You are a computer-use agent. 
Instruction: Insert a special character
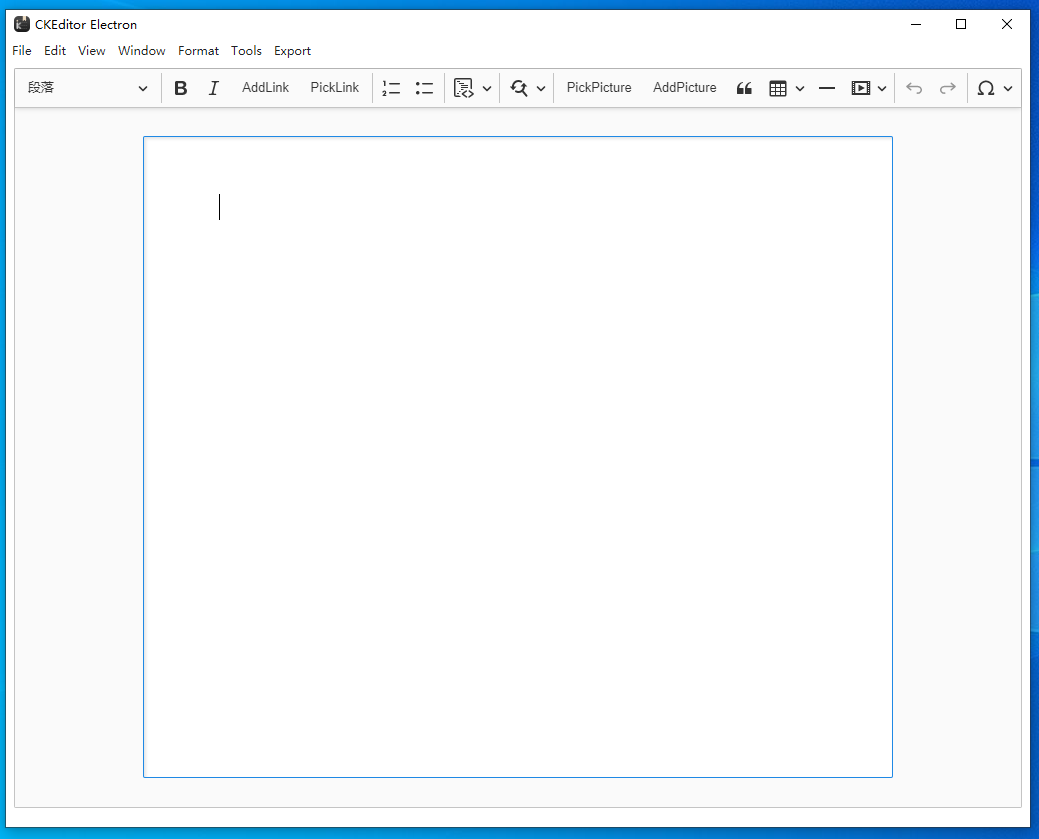(x=987, y=88)
